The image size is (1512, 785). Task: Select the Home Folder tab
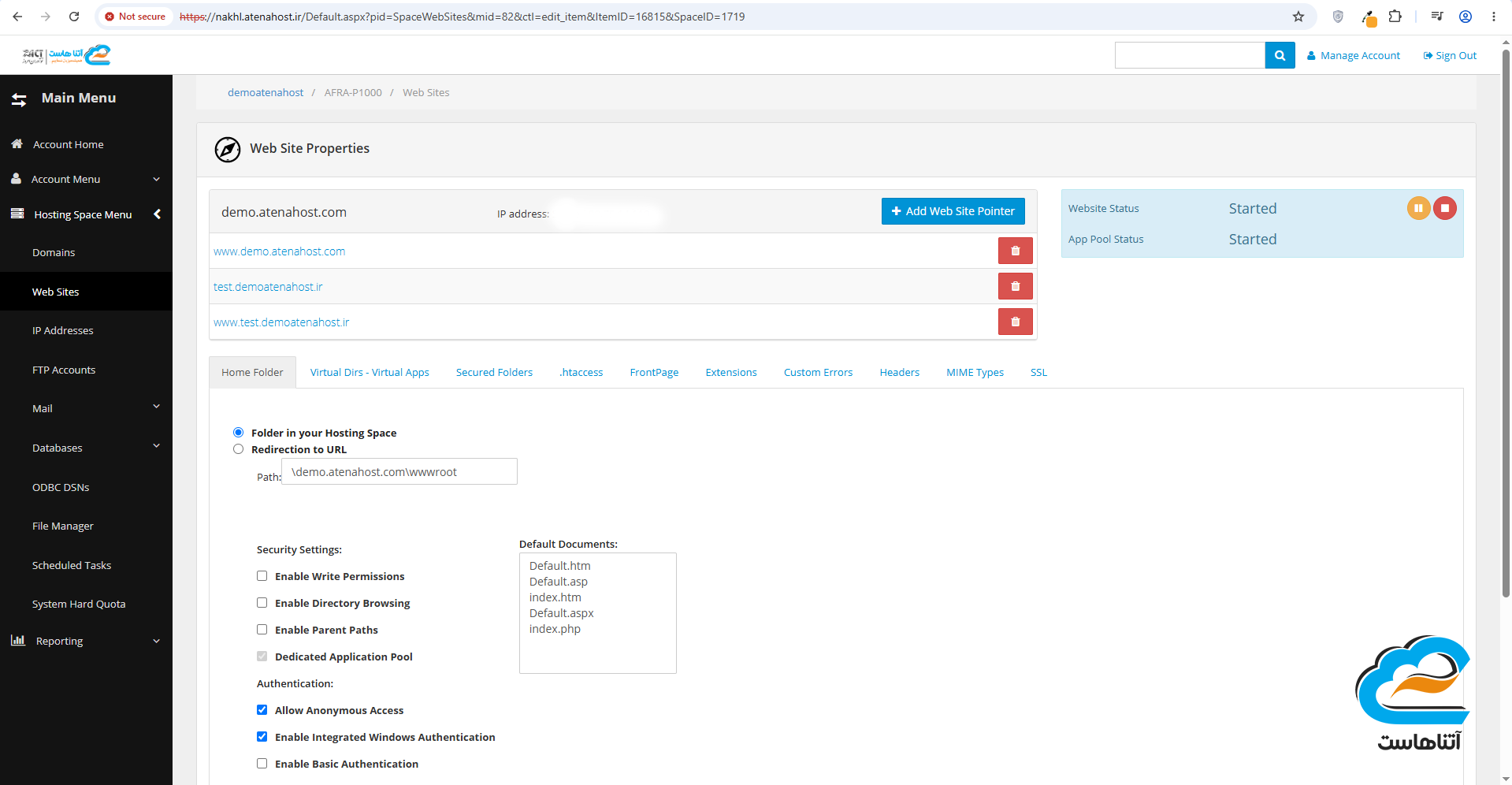click(252, 373)
